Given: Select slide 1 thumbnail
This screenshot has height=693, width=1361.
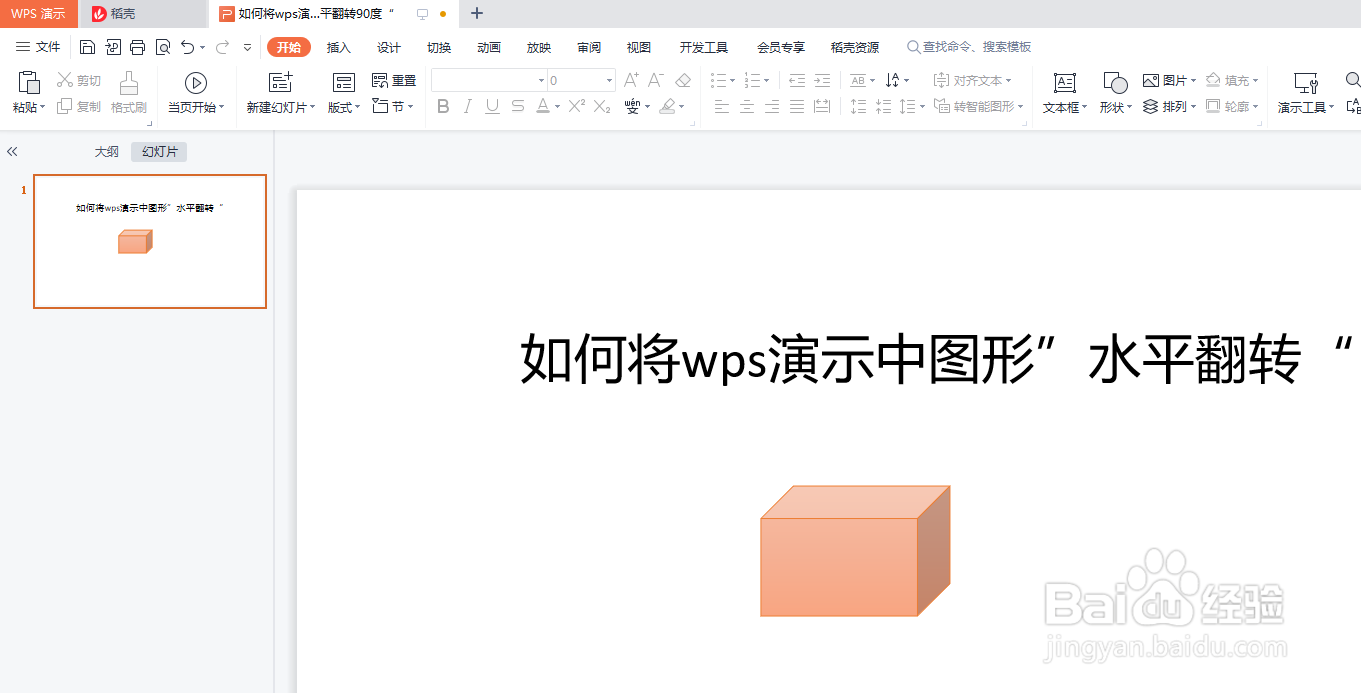Looking at the screenshot, I should [x=150, y=241].
